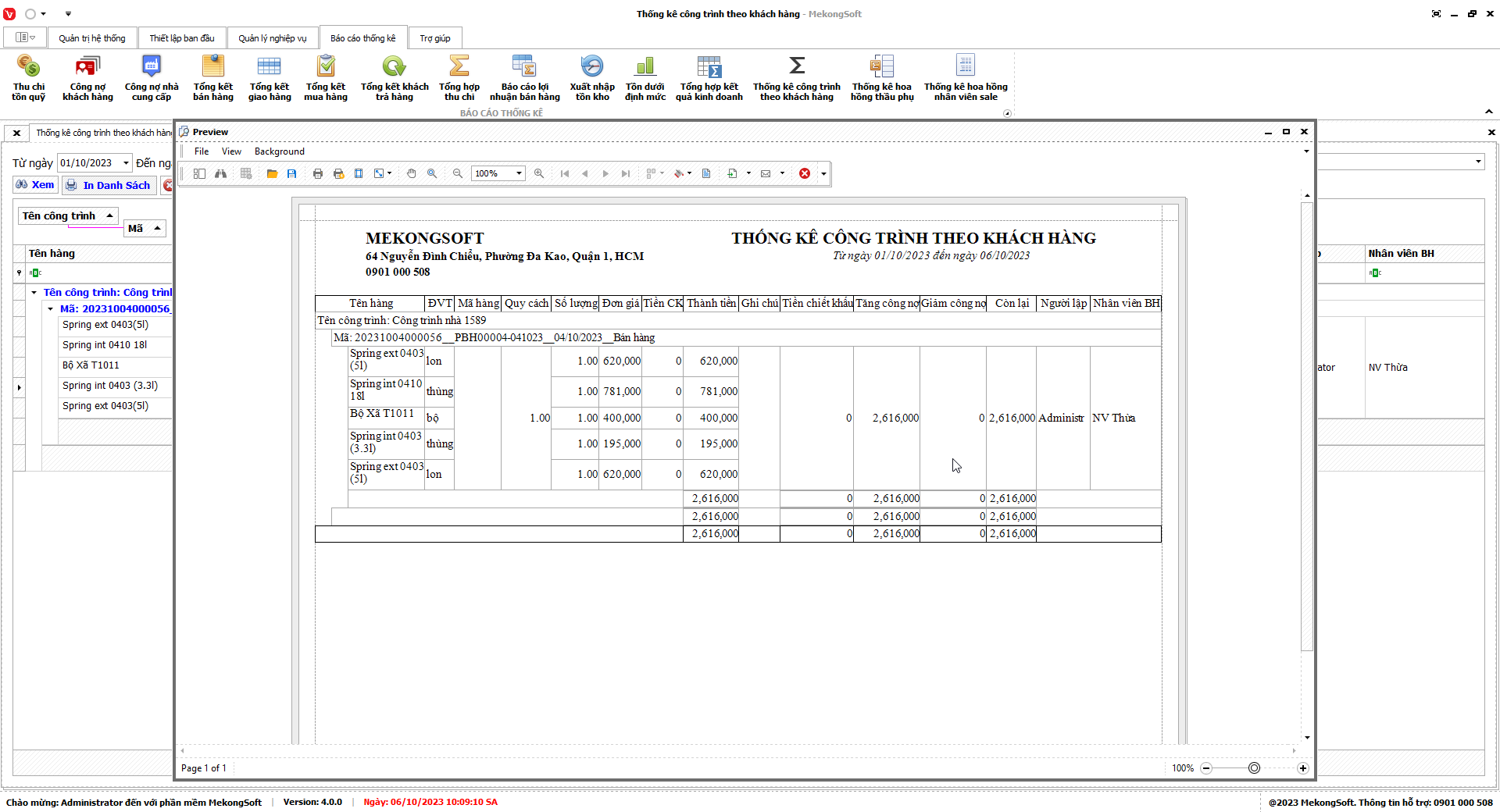1500x812 pixels.
Task: Collapse the Mã: 20231004000056 tree node
Action: pyautogui.click(x=51, y=309)
